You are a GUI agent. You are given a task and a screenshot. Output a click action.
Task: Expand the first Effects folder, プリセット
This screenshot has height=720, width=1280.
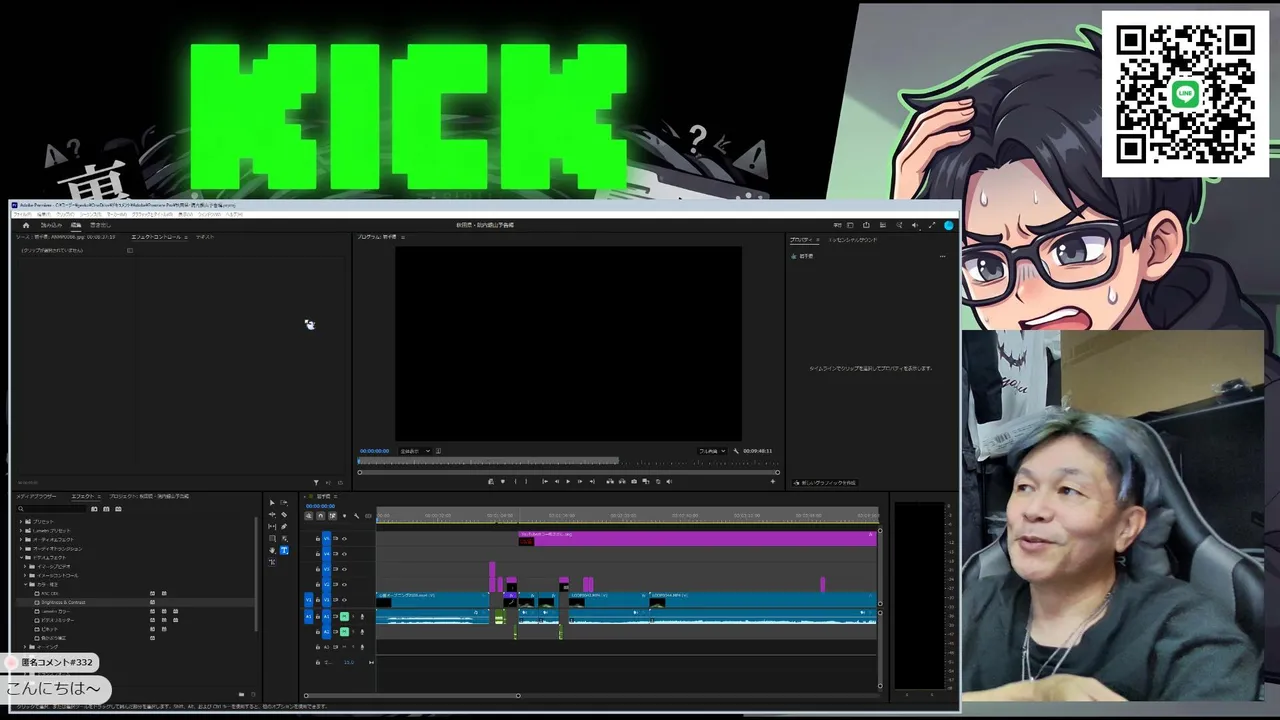(x=21, y=522)
